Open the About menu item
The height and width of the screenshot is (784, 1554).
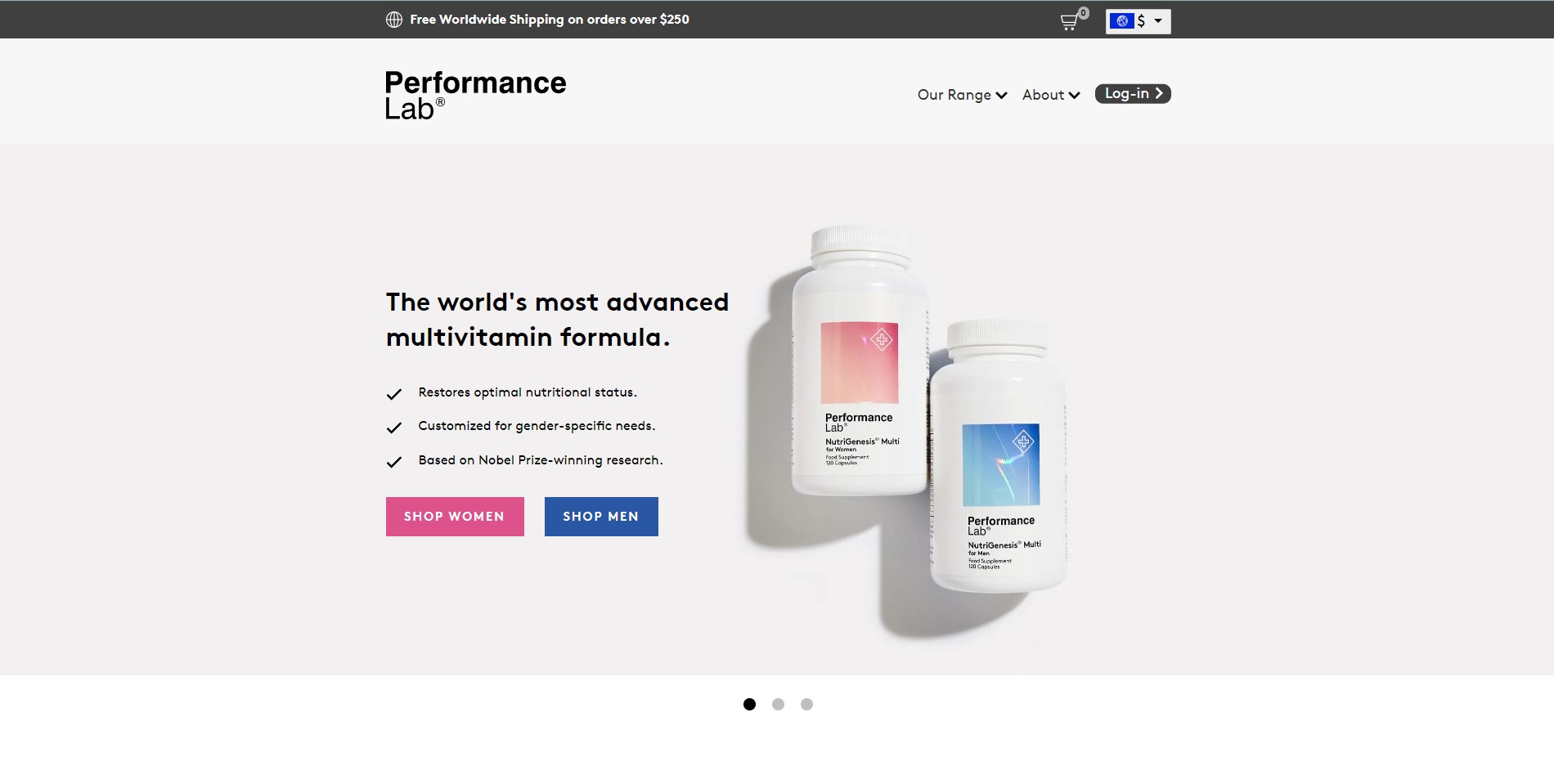click(1051, 95)
